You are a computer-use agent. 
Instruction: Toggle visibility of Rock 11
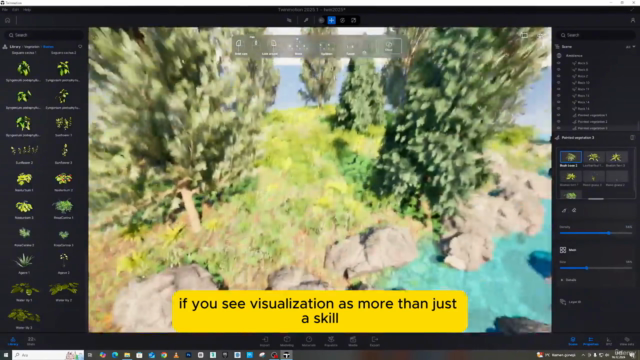click(559, 89)
